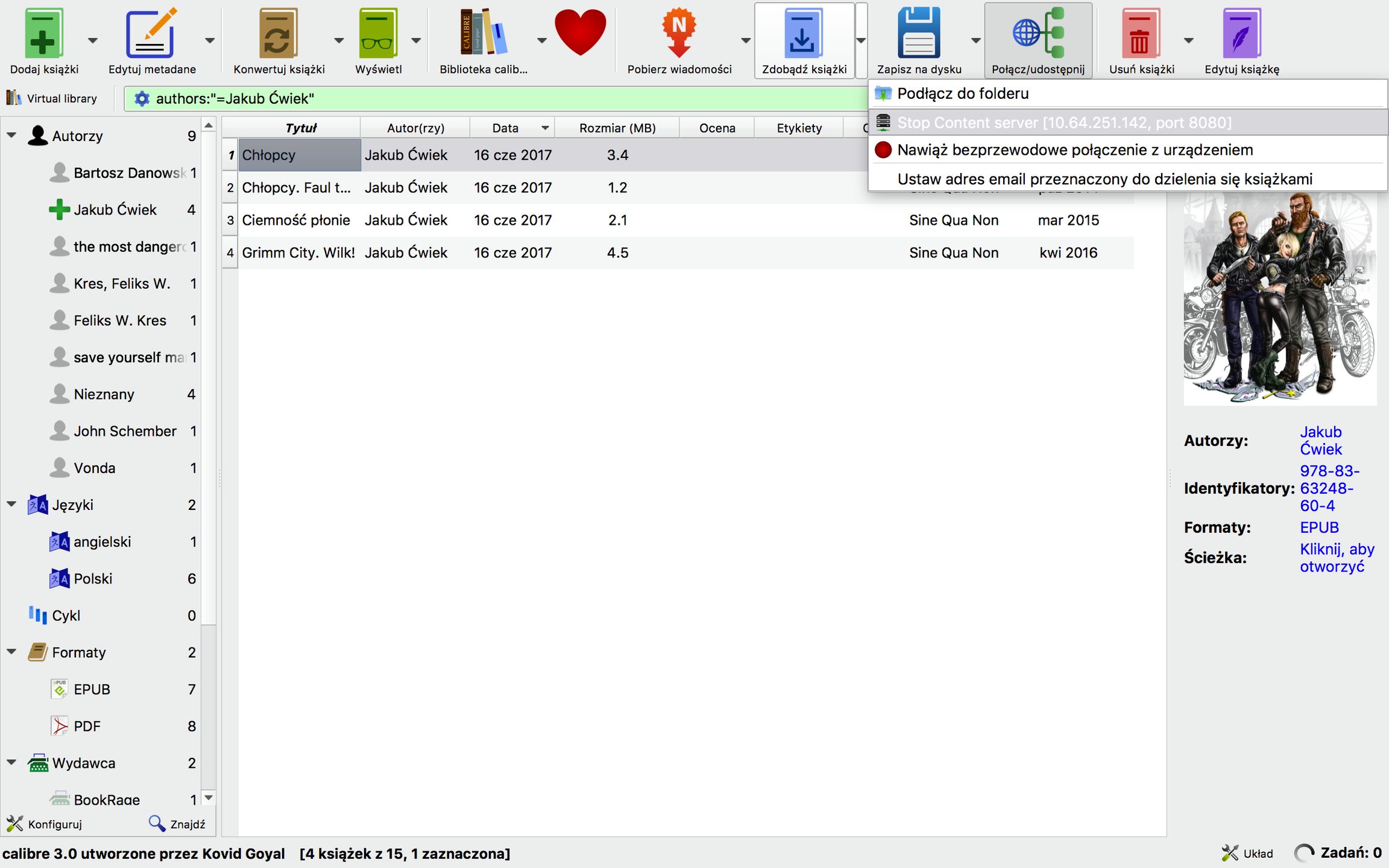Click the Zapisz na dysku floppy icon

pos(919,33)
